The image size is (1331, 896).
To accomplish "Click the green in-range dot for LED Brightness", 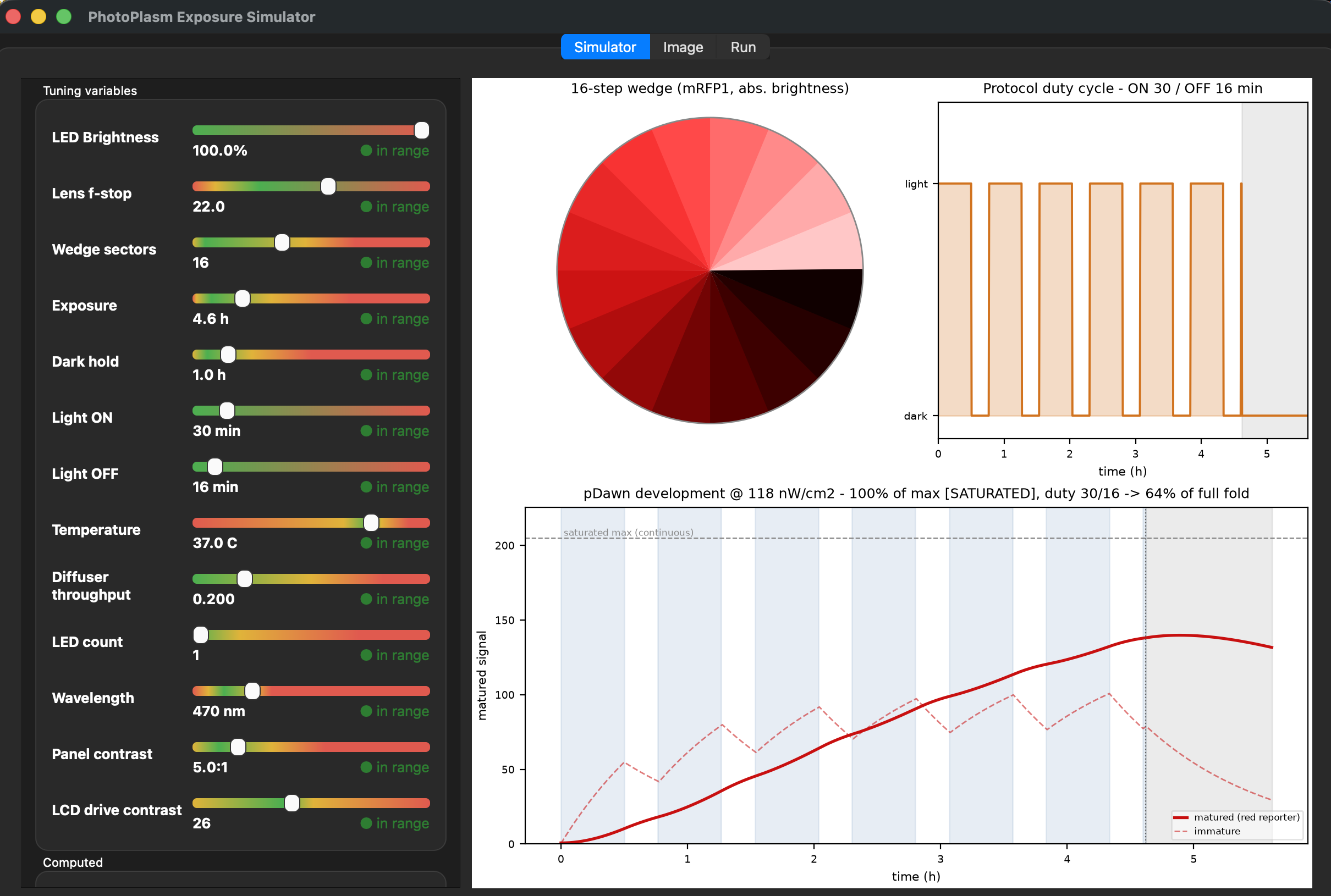I will pos(366,150).
